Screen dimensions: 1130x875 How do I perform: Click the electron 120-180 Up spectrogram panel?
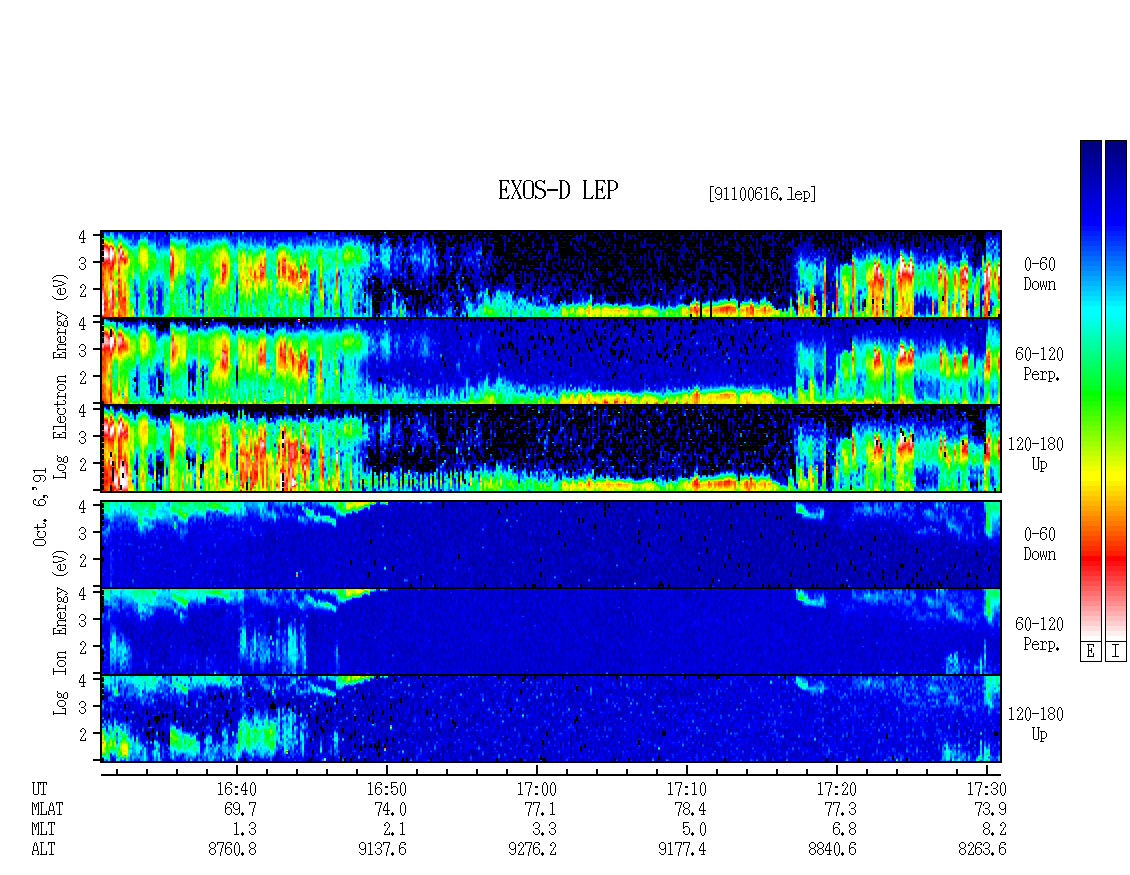click(551, 448)
